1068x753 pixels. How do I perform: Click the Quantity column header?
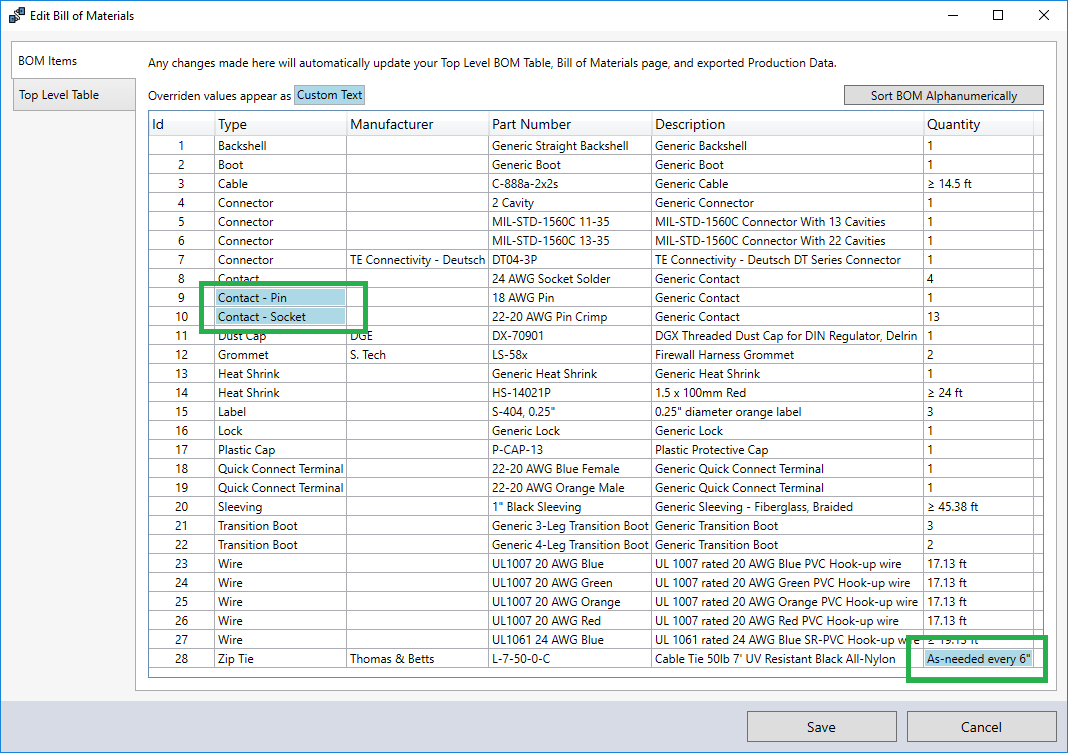click(978, 124)
